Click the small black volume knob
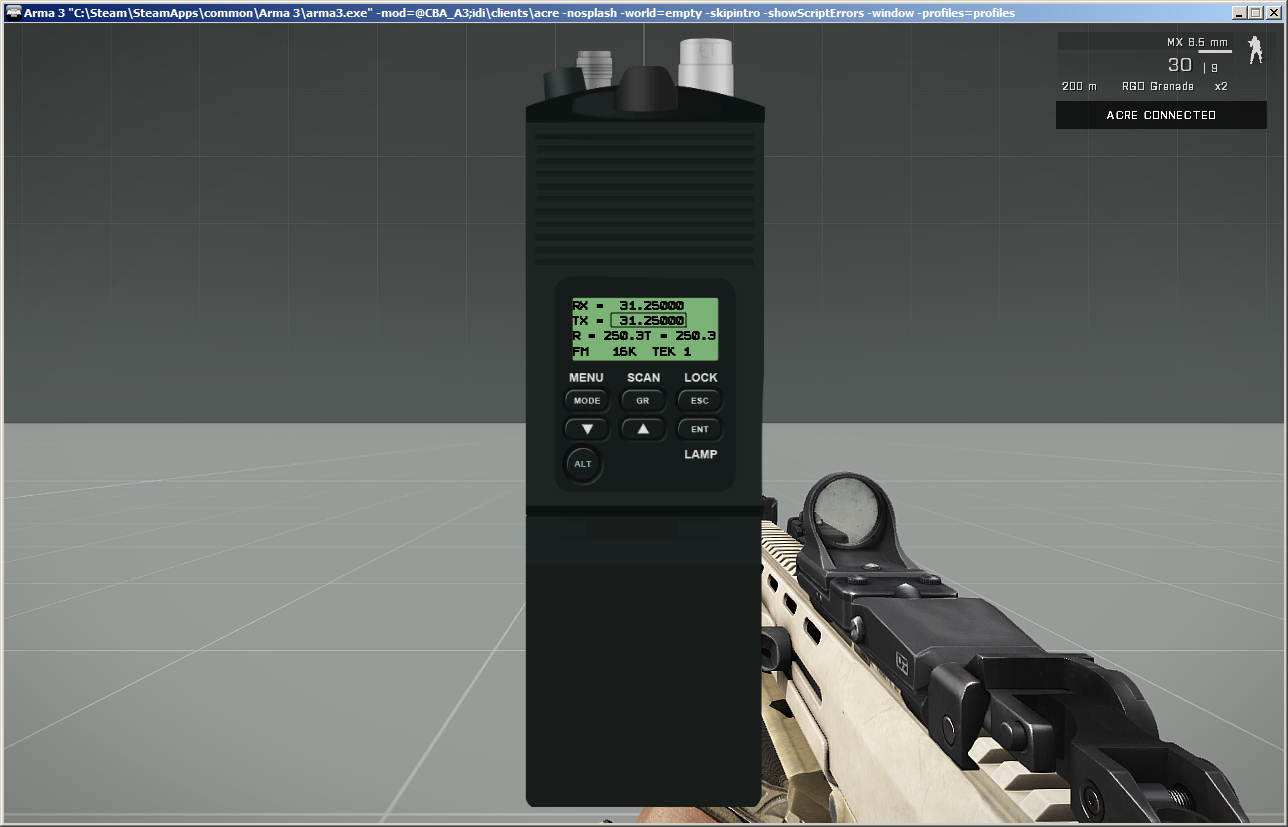The height and width of the screenshot is (827, 1288). (x=566, y=83)
